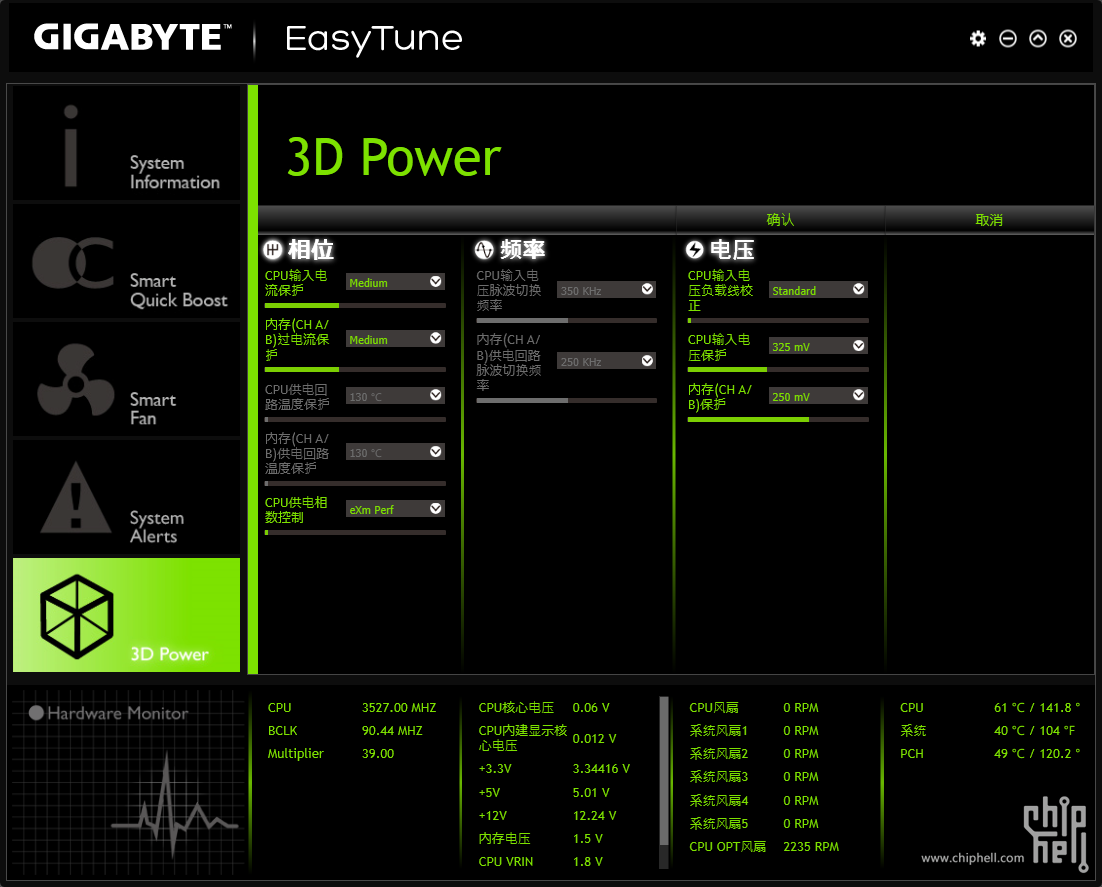This screenshot has width=1102, height=887.
Task: Go to the Smart Fan tab
Action: 127,380
